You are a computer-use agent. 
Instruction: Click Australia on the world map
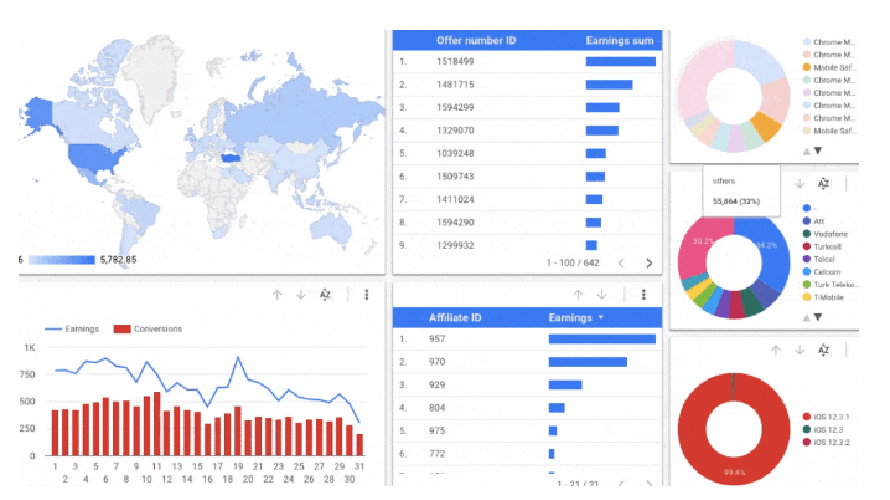point(330,229)
